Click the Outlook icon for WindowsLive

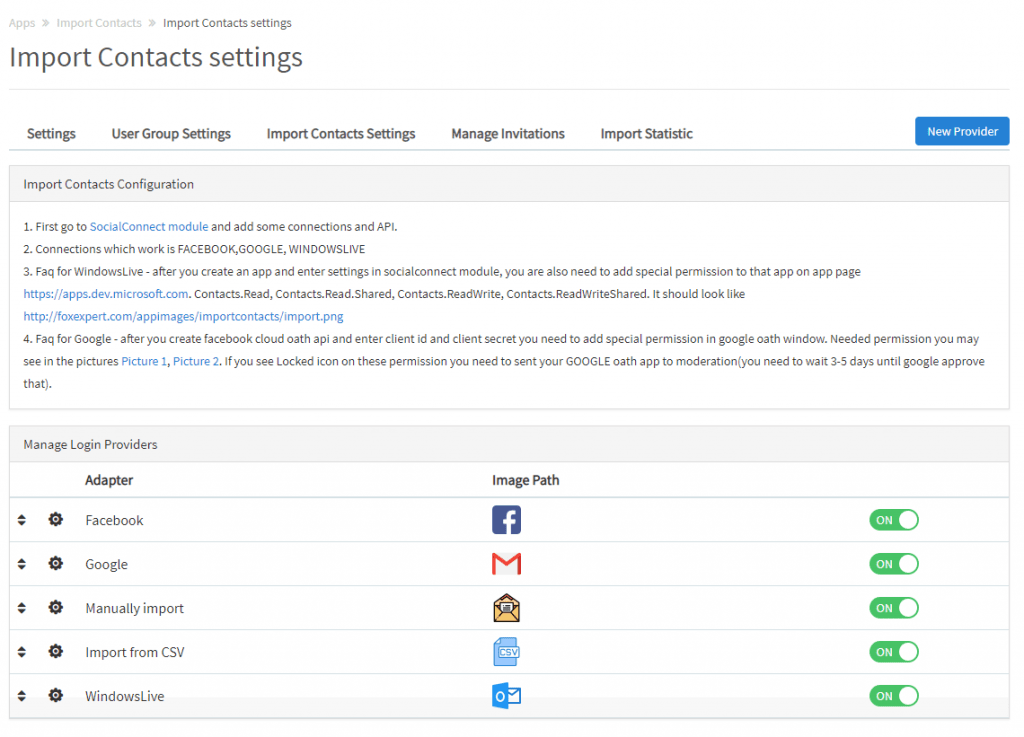(506, 695)
